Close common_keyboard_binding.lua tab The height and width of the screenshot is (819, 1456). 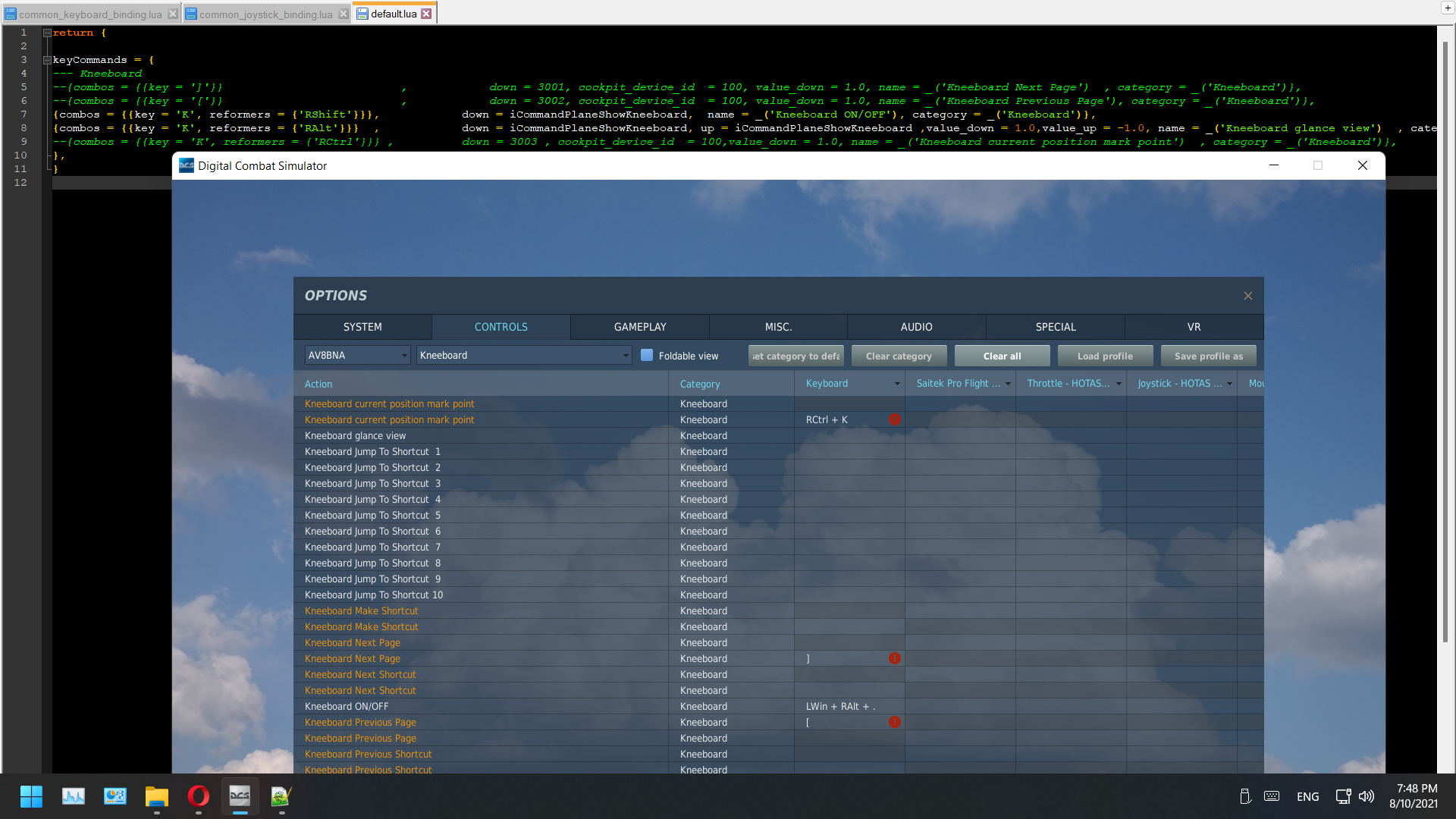tap(173, 14)
